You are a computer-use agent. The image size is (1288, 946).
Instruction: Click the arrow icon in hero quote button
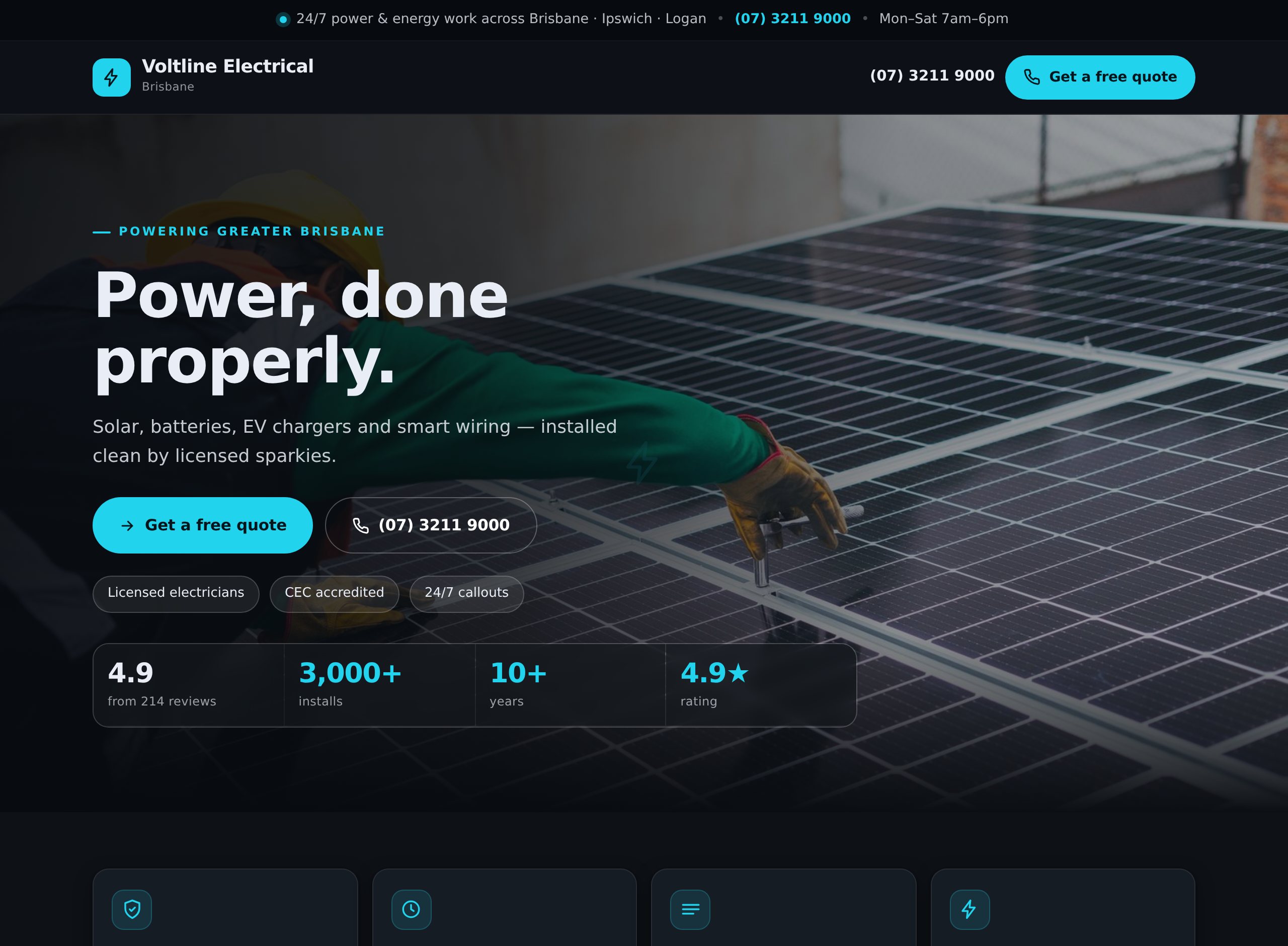(128, 526)
